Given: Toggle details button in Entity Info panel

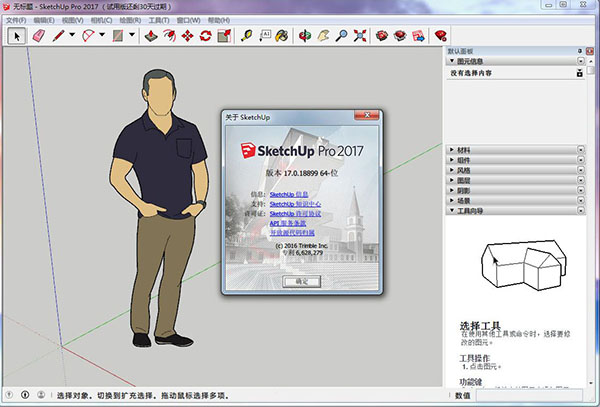Looking at the screenshot, I should click(580, 73).
